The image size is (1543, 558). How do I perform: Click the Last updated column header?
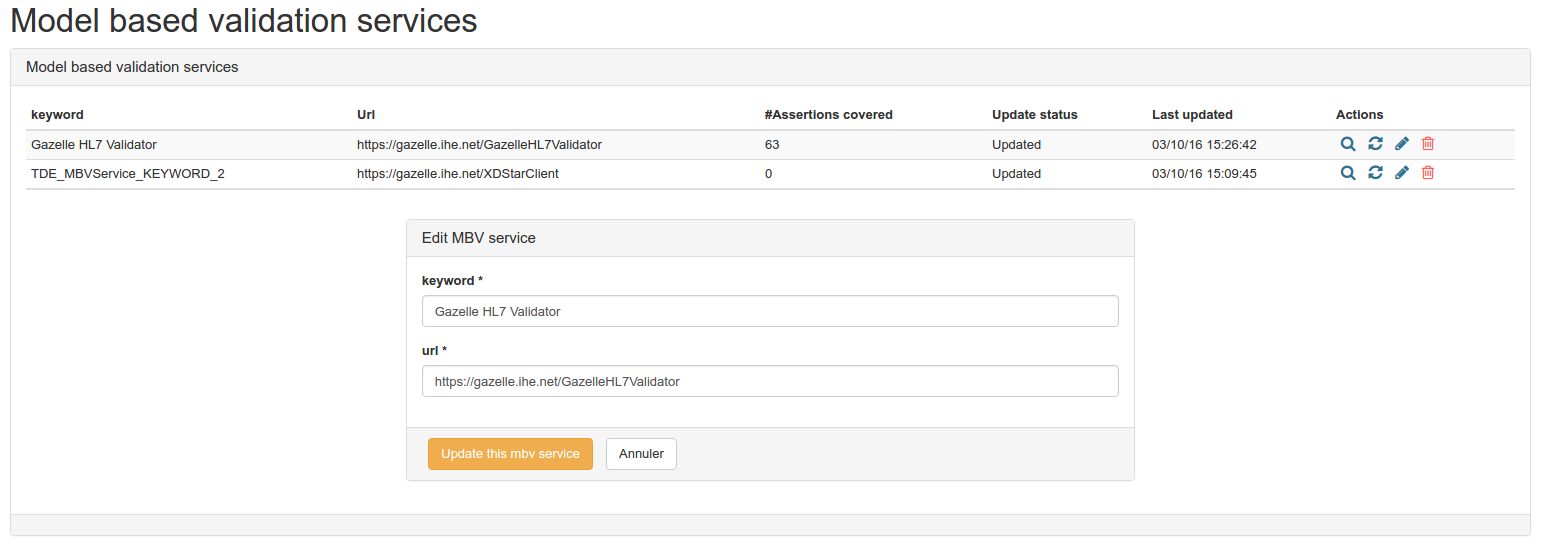pyautogui.click(x=1192, y=115)
